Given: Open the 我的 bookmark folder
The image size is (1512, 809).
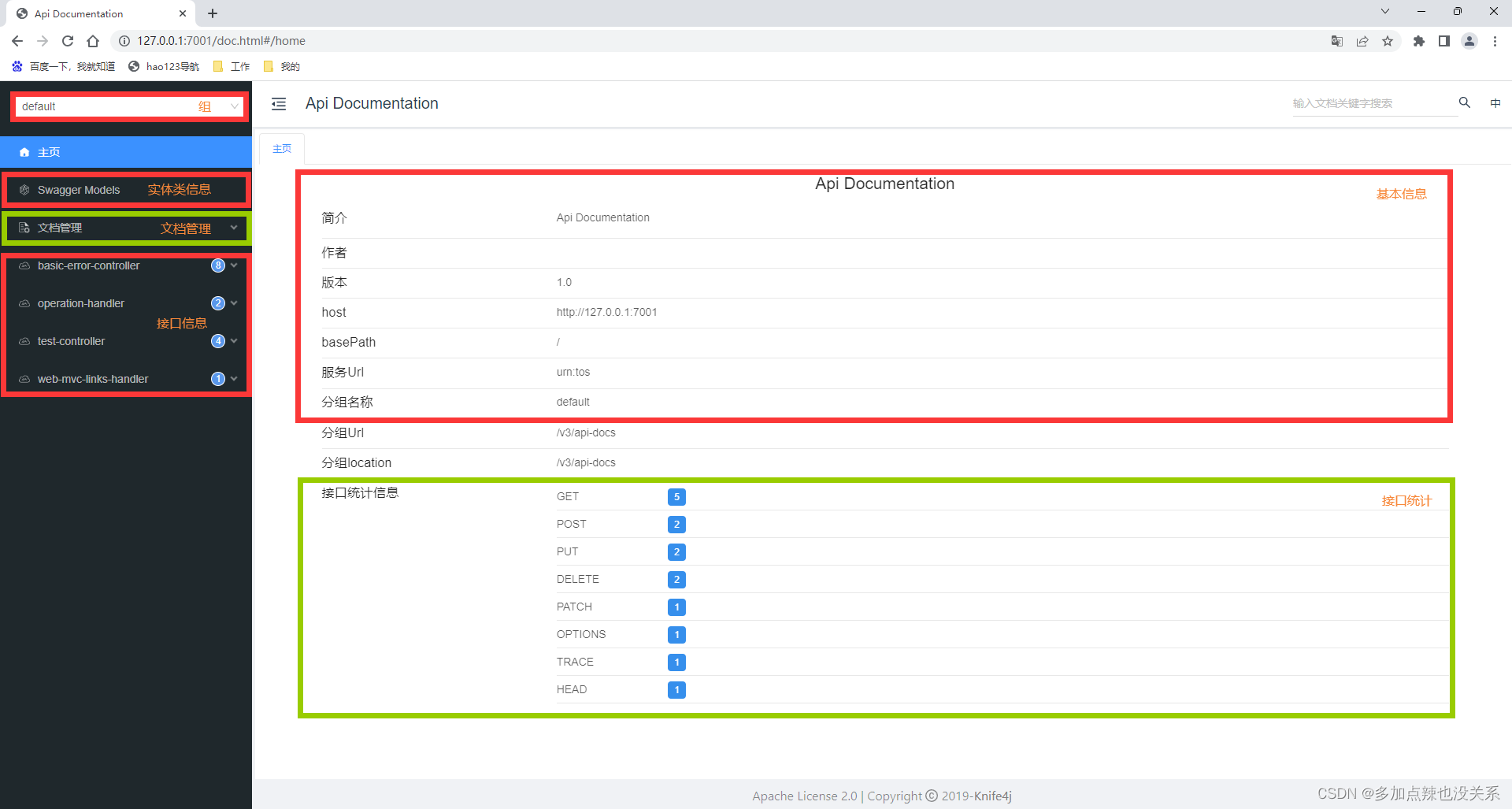Looking at the screenshot, I should tap(282, 66).
